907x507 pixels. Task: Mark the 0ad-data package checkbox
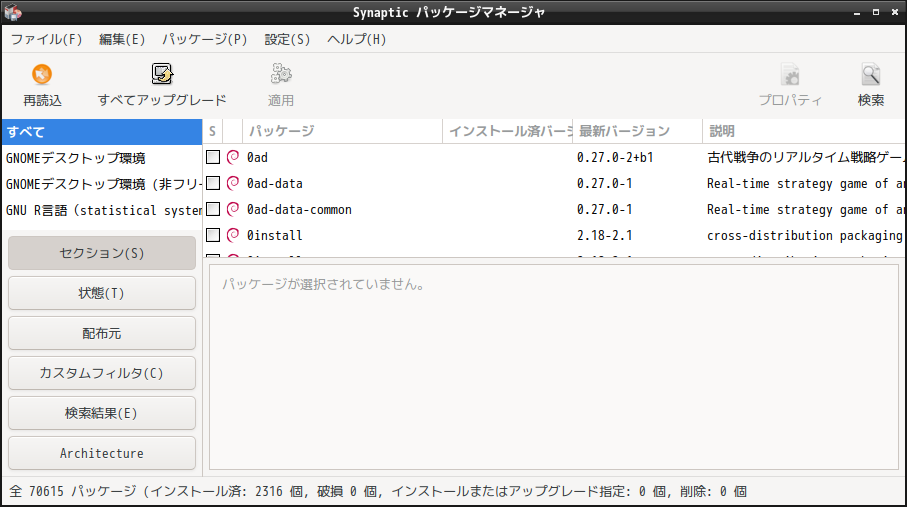click(213, 183)
